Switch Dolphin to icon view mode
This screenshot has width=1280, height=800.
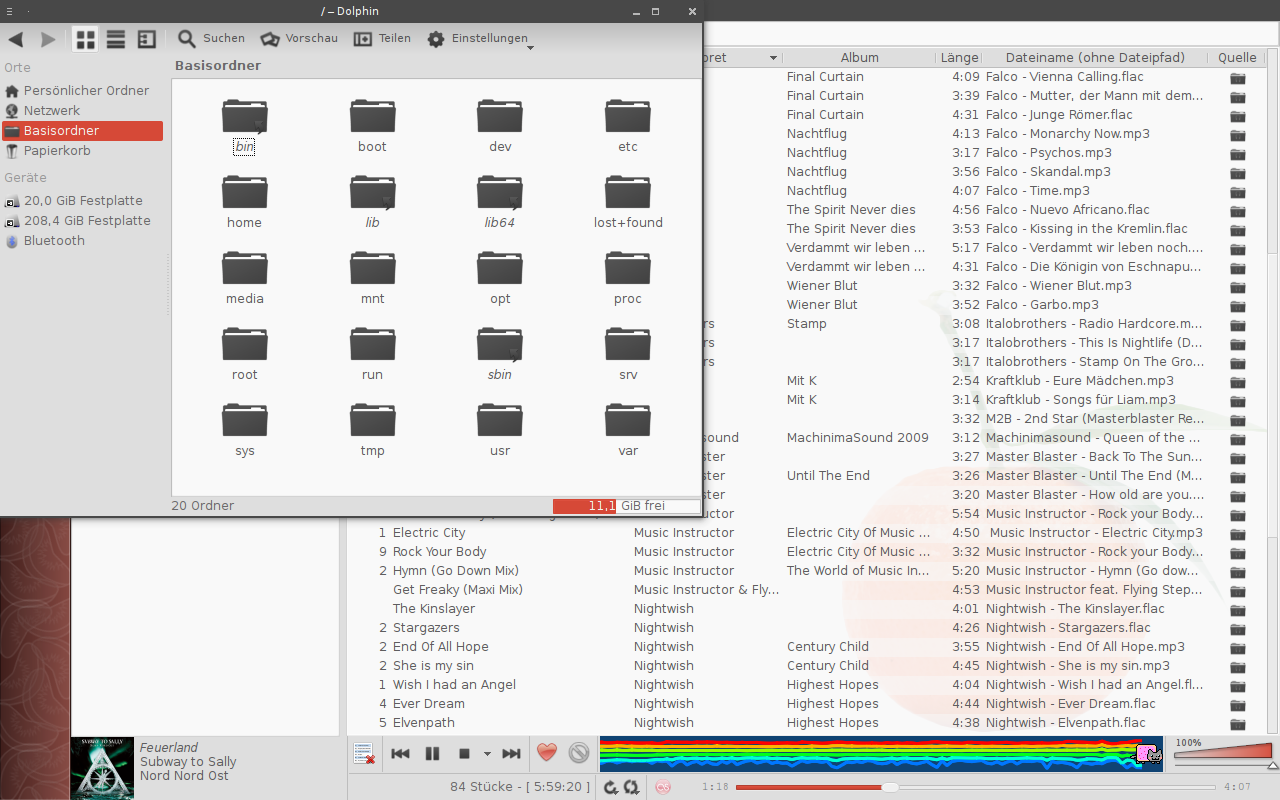click(86, 39)
